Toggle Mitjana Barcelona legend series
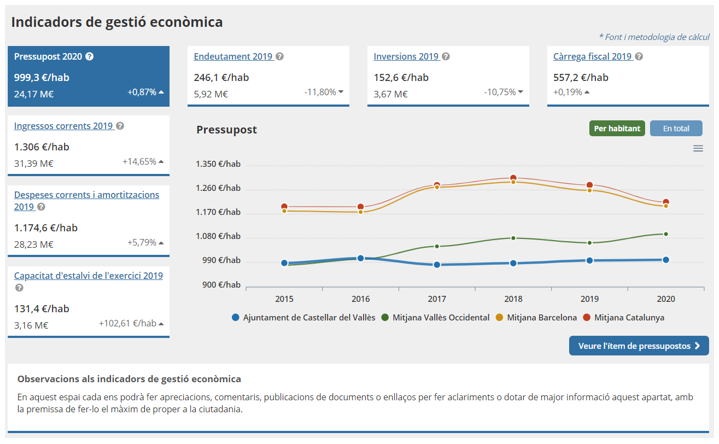The height and width of the screenshot is (444, 719). 541,318
